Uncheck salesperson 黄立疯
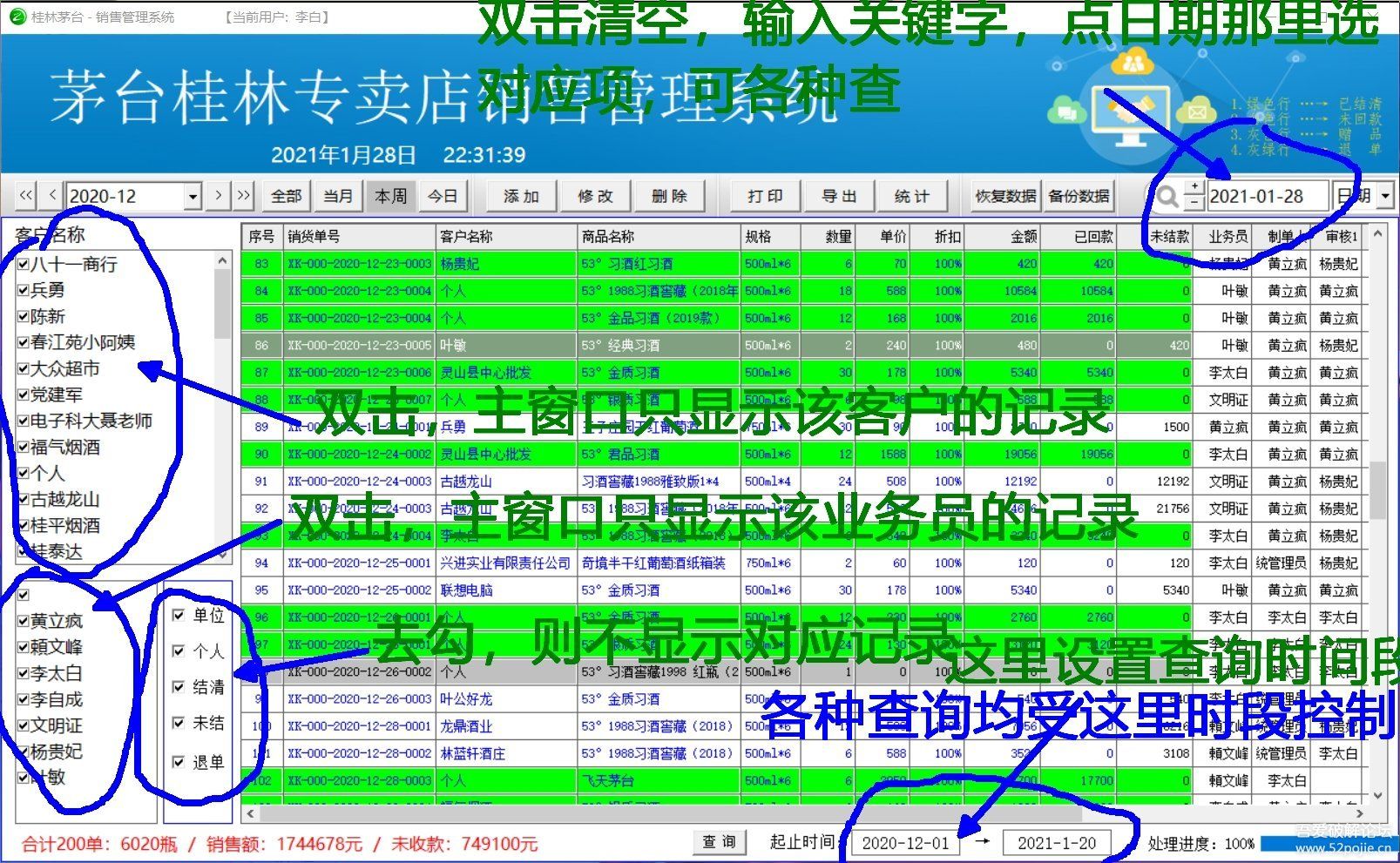 point(24,622)
